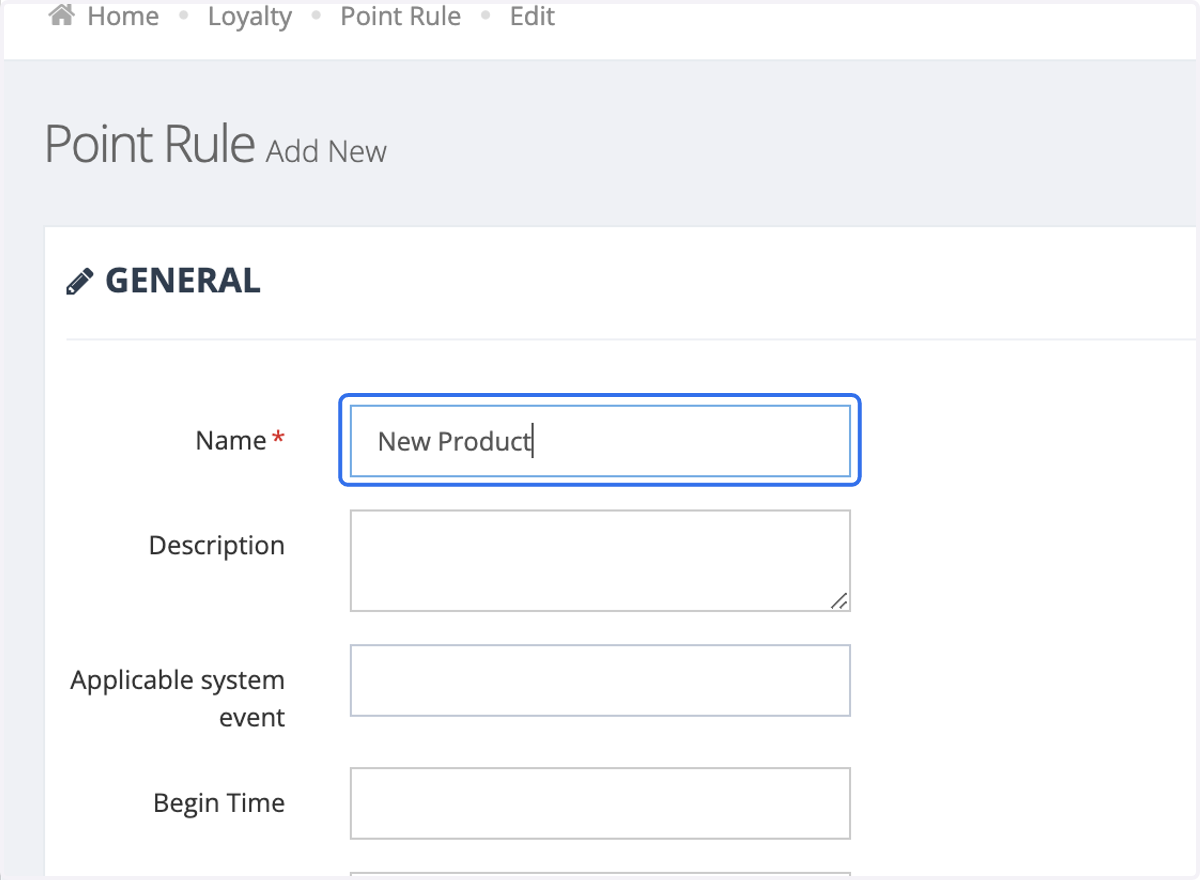Image resolution: width=1200 pixels, height=880 pixels.
Task: Click inside the Description text area
Action: coord(600,561)
